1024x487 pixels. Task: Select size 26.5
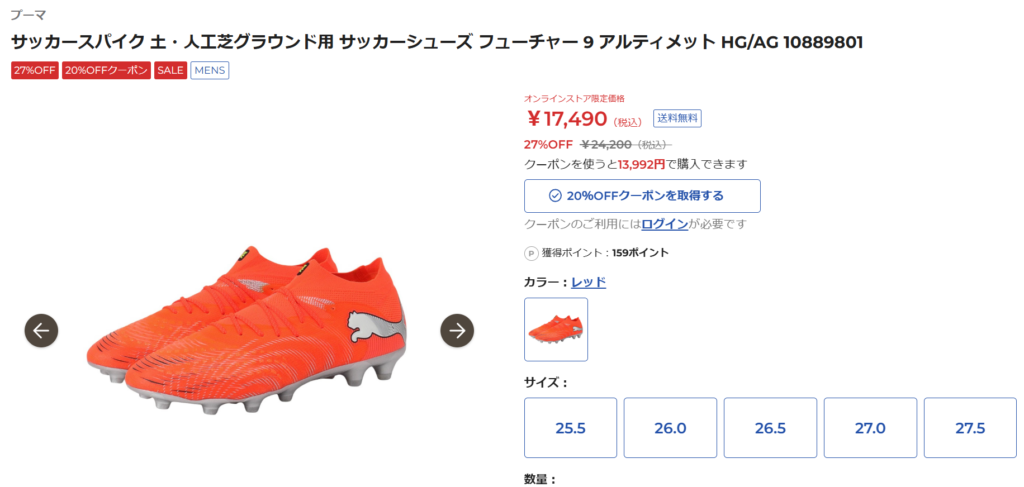pyautogui.click(x=770, y=428)
